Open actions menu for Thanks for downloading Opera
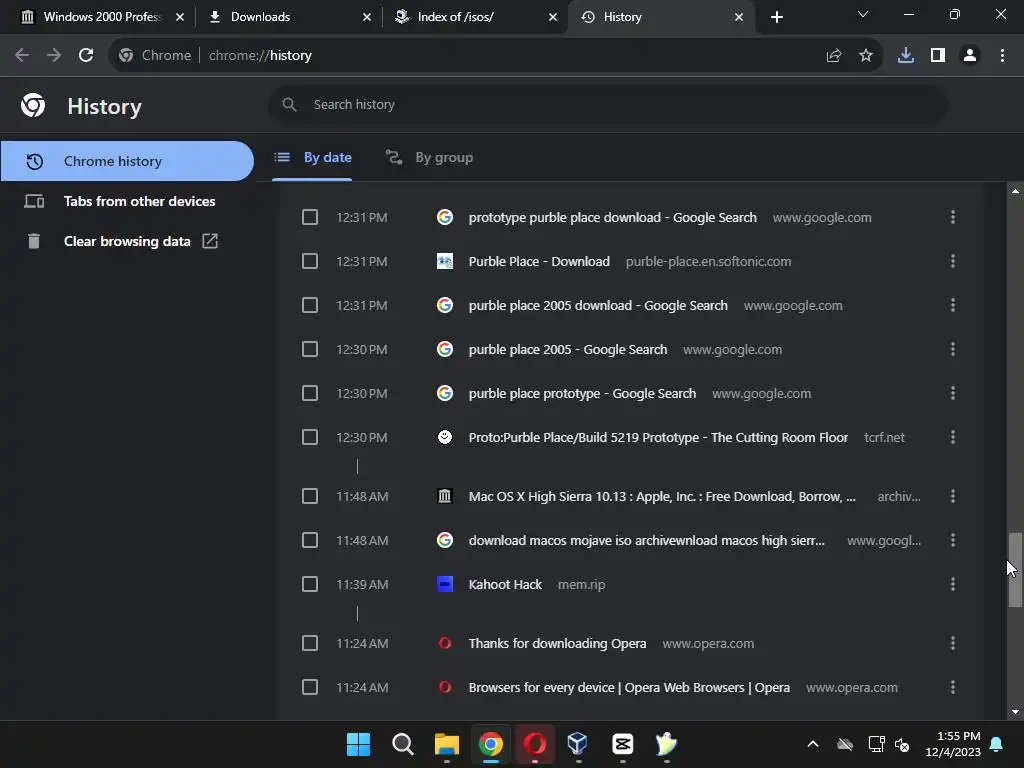The width and height of the screenshot is (1024, 768). pyautogui.click(x=953, y=643)
